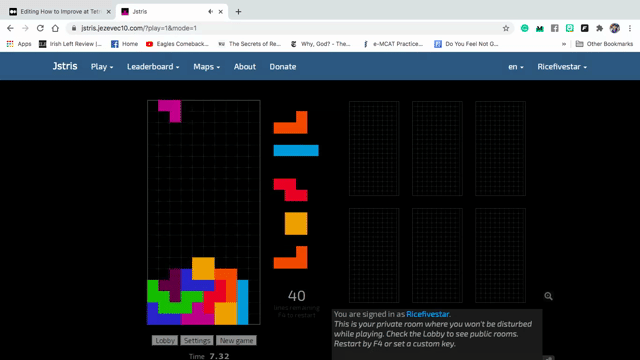
Task: Click the Jstris logo link
Action: (x=64, y=66)
